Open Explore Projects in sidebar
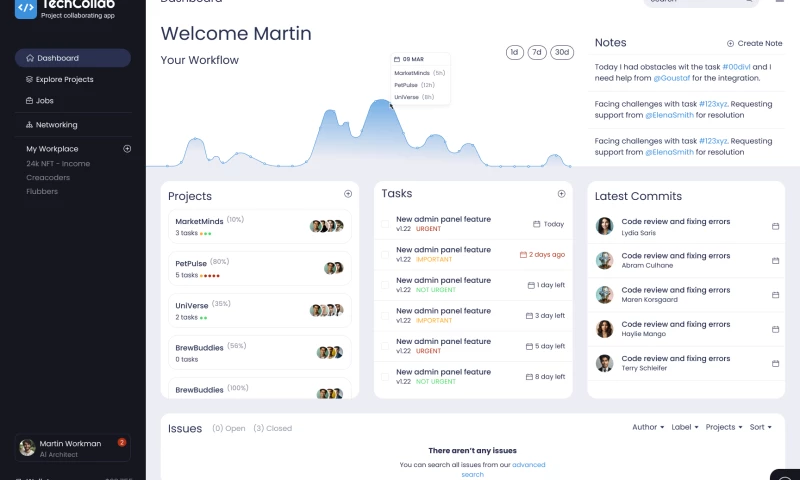 (60, 79)
